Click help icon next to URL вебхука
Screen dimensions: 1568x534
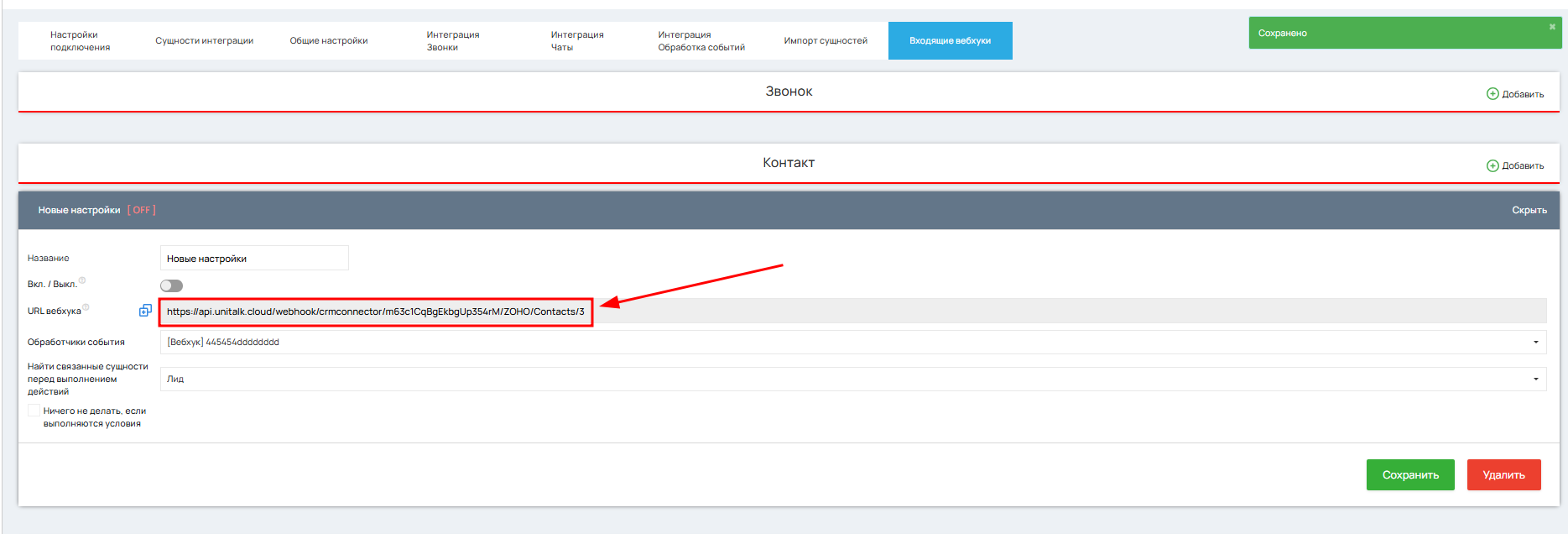86,307
